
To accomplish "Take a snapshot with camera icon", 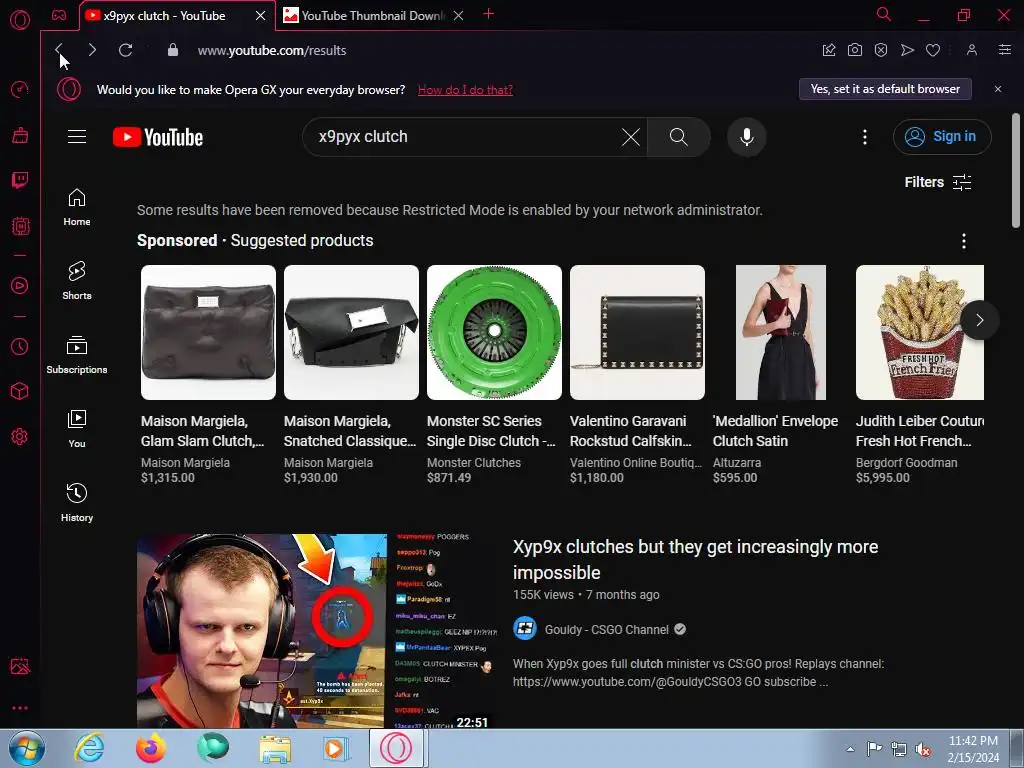I will pyautogui.click(x=855, y=50).
